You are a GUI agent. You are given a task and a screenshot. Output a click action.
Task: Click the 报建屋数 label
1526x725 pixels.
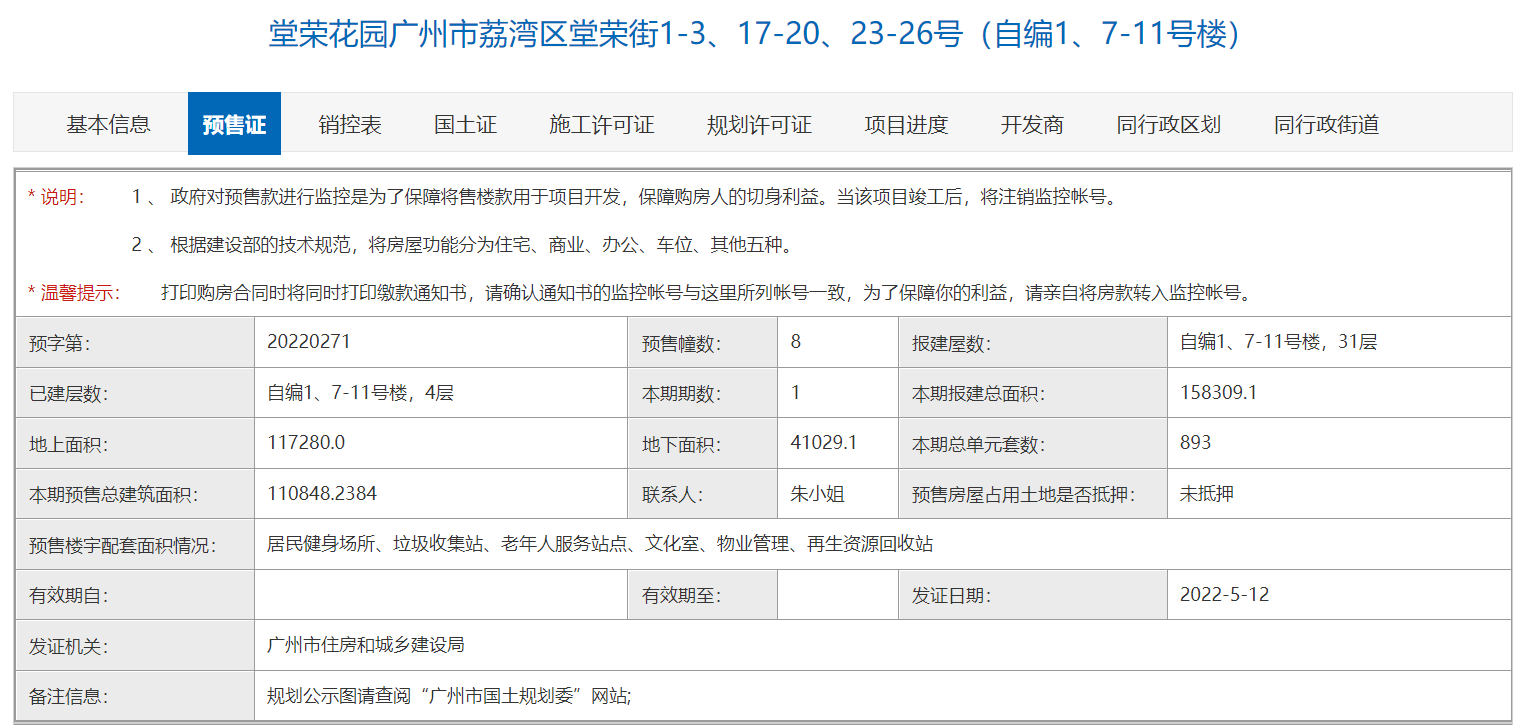[951, 344]
